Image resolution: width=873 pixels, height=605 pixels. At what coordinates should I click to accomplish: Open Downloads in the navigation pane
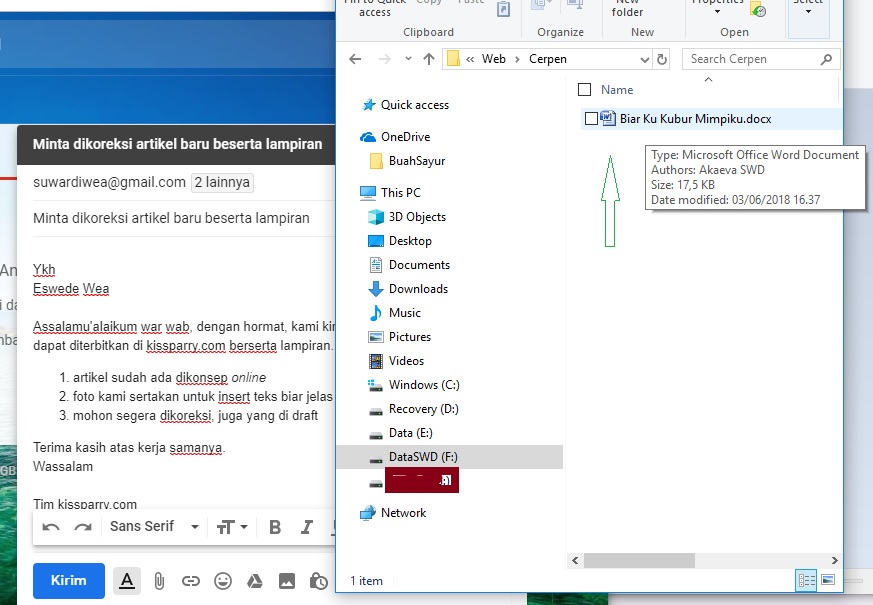pyautogui.click(x=418, y=289)
